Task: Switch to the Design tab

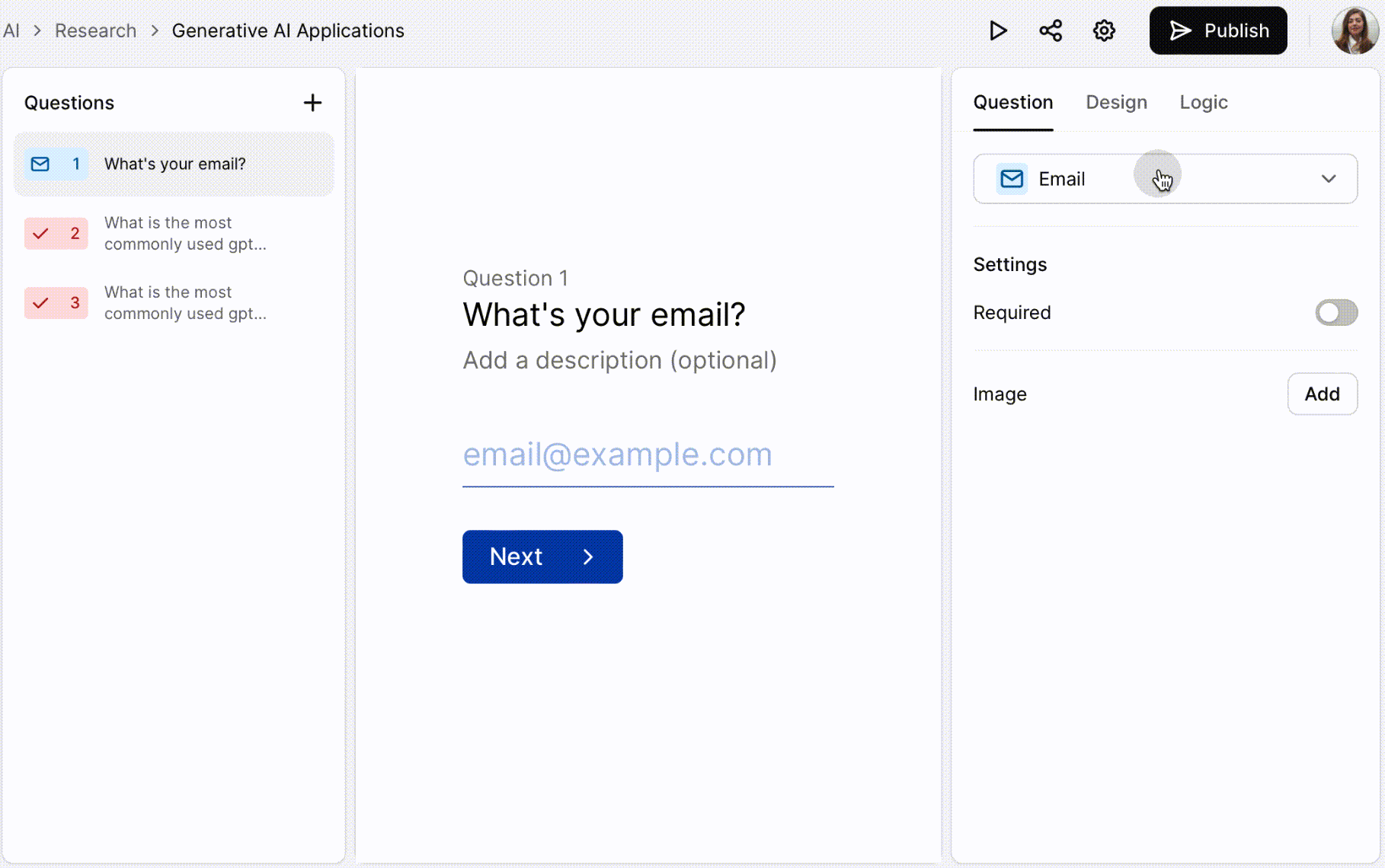Action: point(1115,102)
